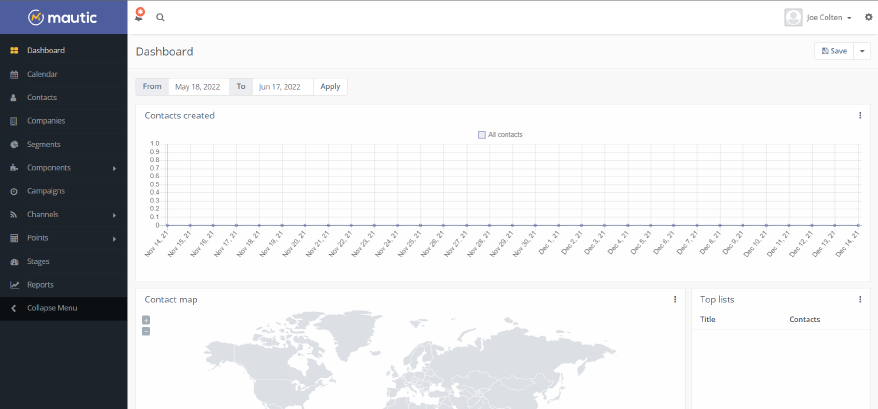Viewport: 878px width, 409px height.
Task: Open Contact map widget options menu
Action: click(x=675, y=299)
